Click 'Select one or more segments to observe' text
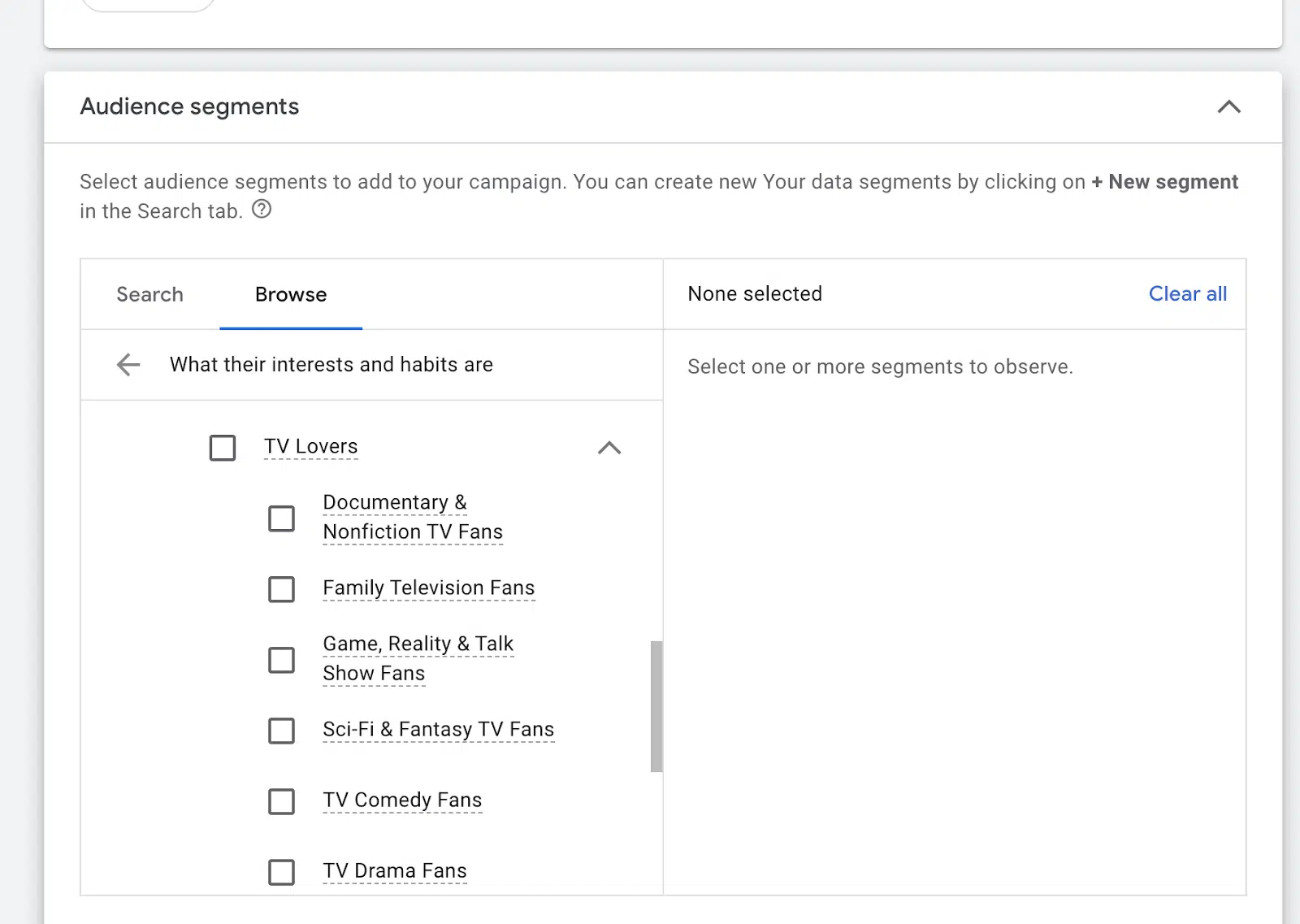This screenshot has width=1300, height=924. (x=880, y=367)
